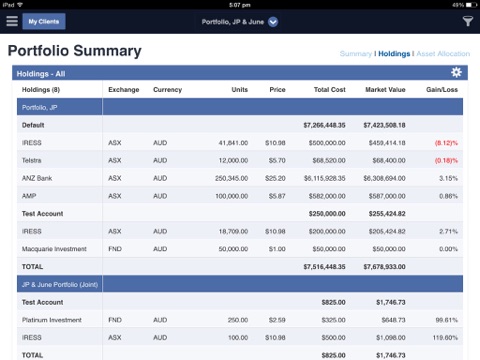Select the AMP holding row
This screenshot has height=360, width=480.
[x=240, y=196]
